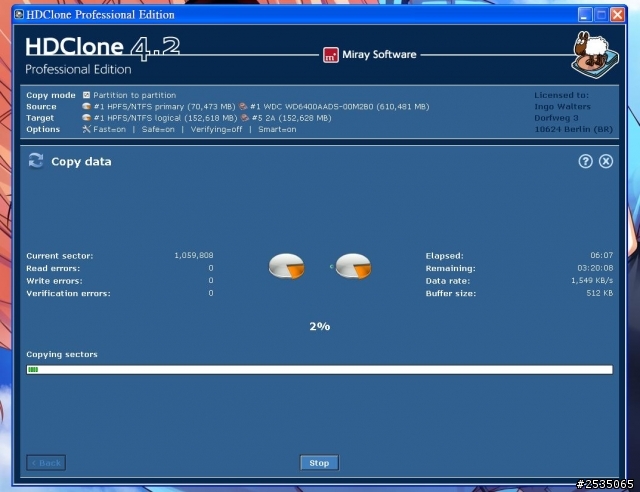Click the Miray Software red logo
The width and height of the screenshot is (640, 492).
331,55
